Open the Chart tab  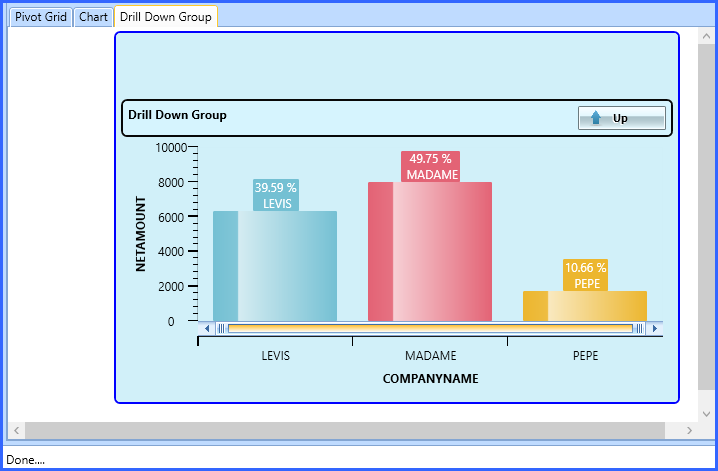(93, 17)
